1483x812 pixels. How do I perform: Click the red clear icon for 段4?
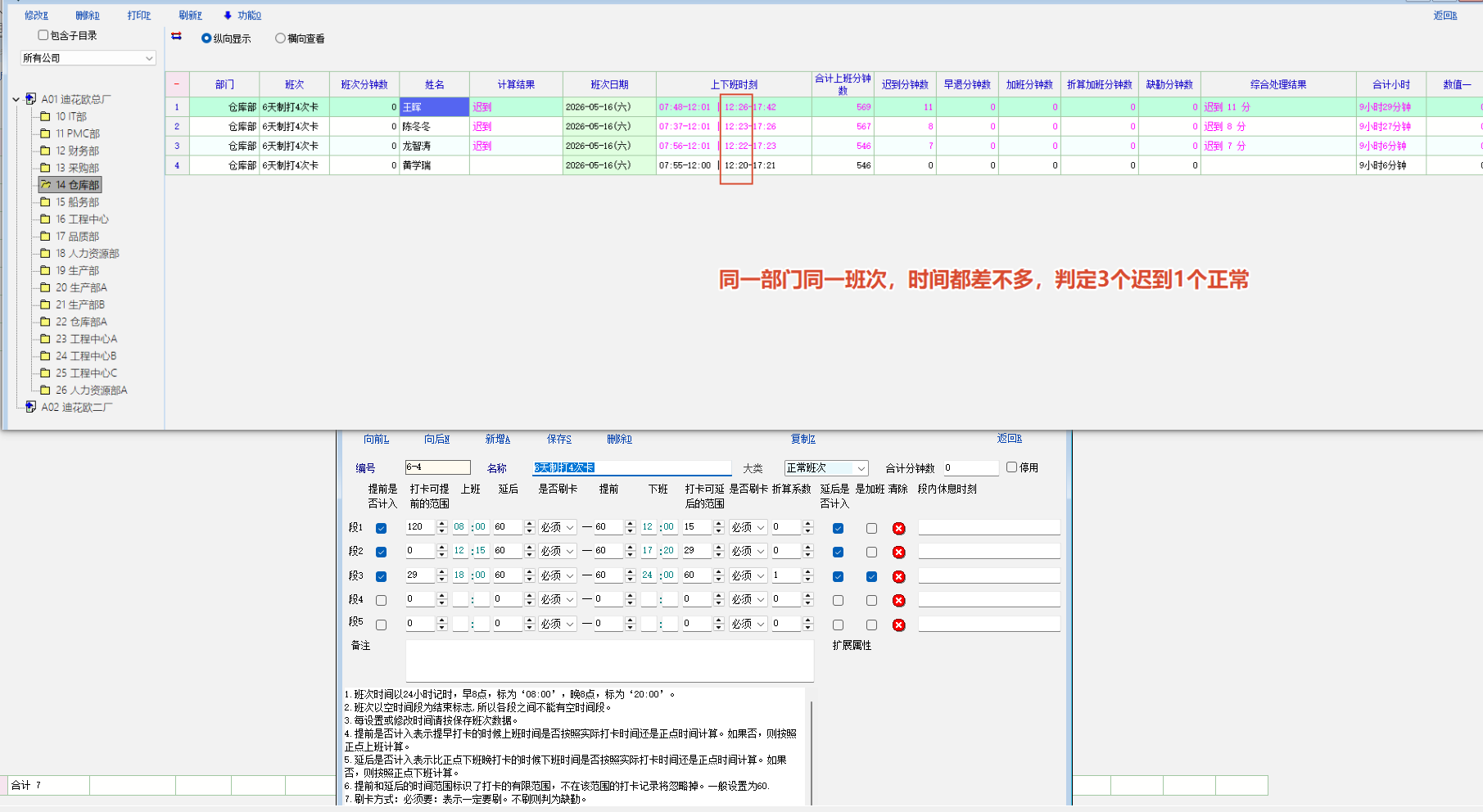click(898, 601)
